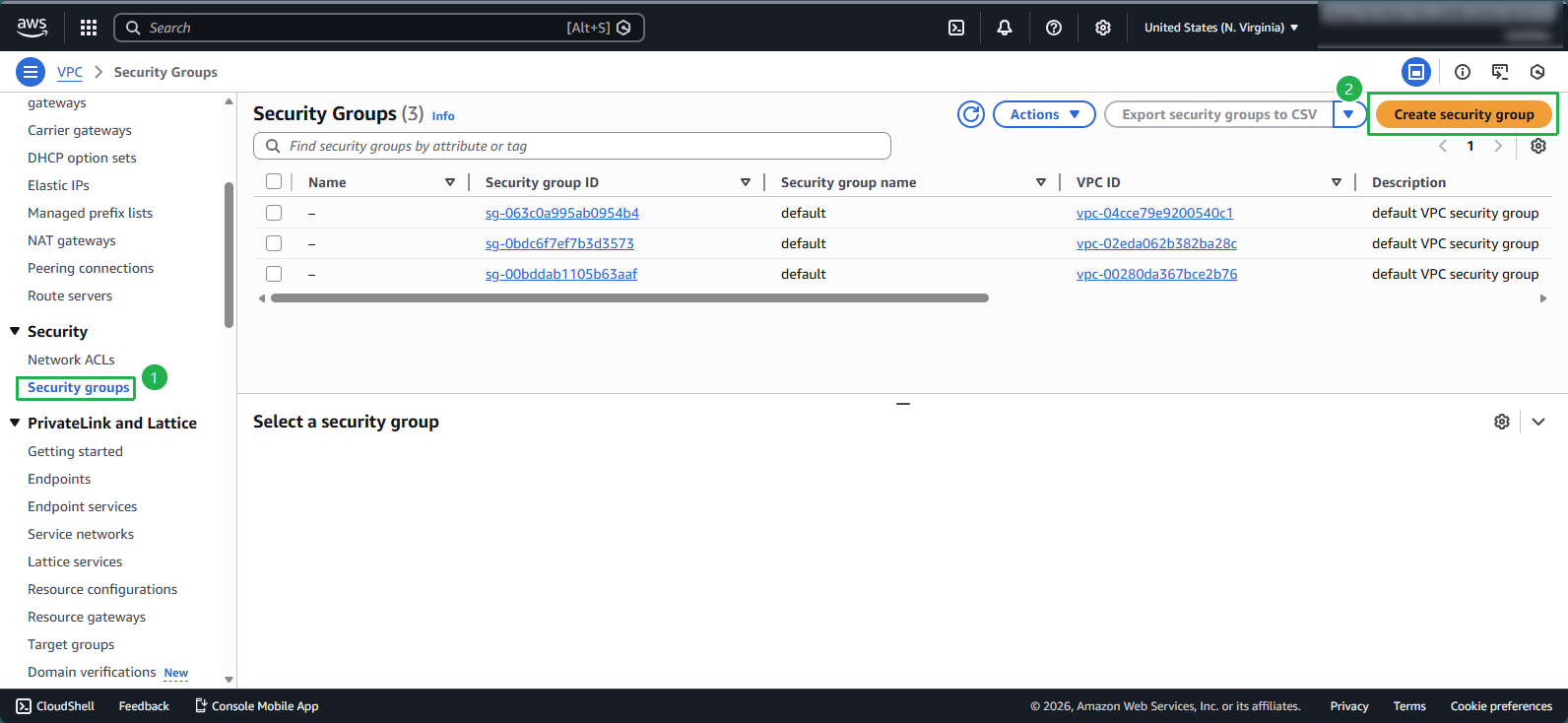
Task: Sort by VPC ID column arrow
Action: (x=1337, y=182)
